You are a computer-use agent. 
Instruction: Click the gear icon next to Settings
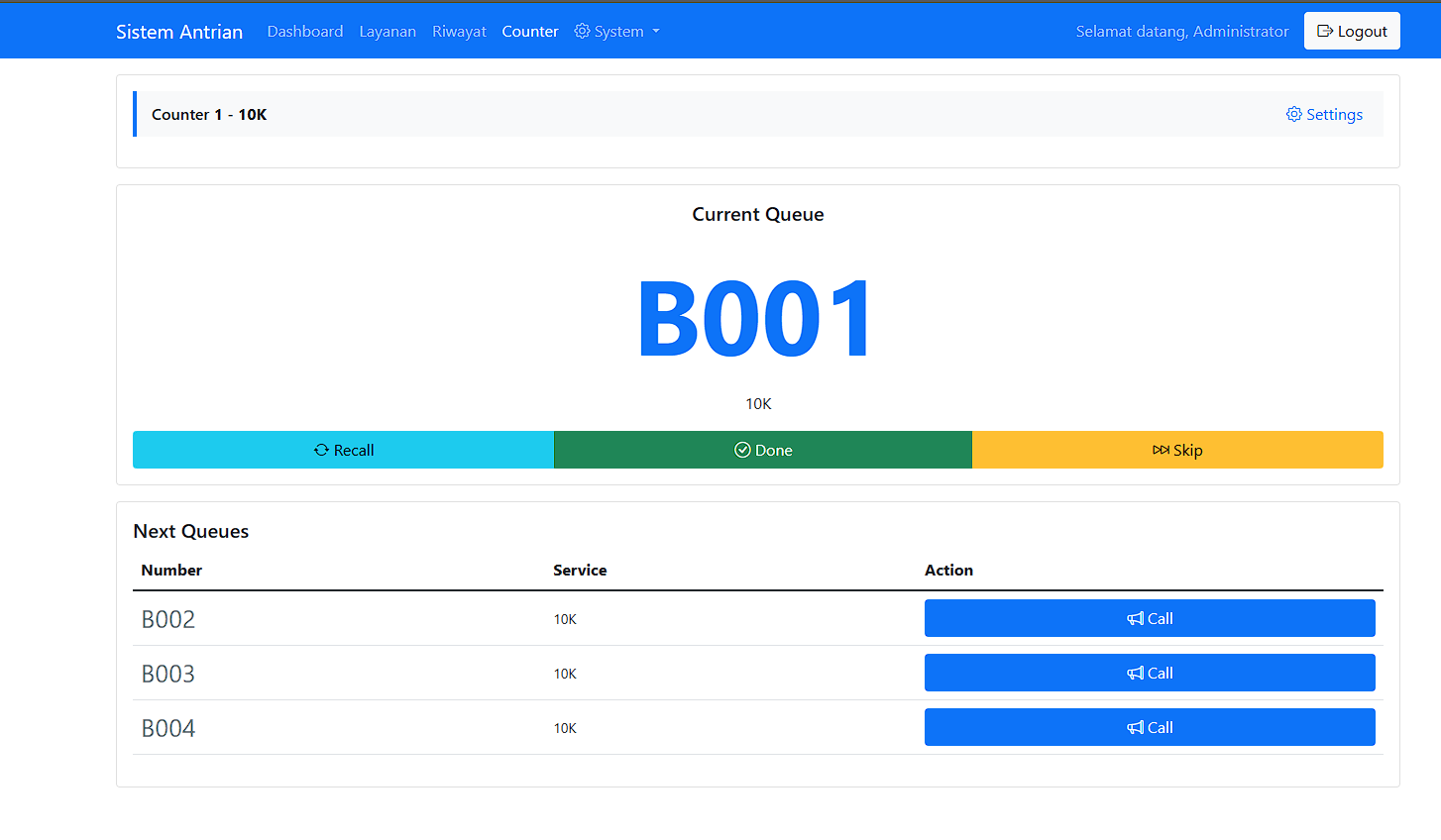(1293, 114)
